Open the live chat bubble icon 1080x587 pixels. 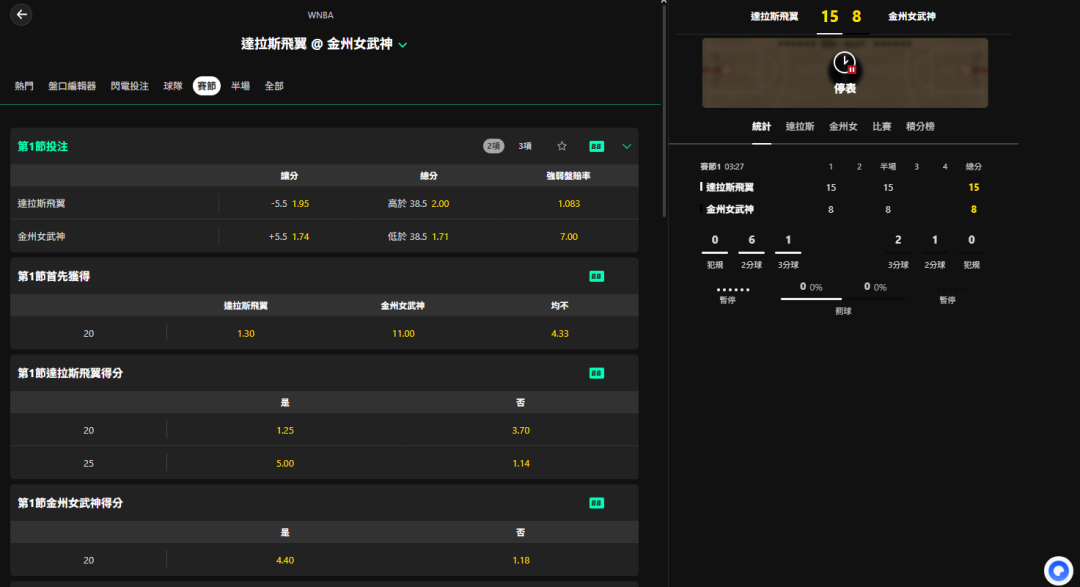pyautogui.click(x=1058, y=570)
